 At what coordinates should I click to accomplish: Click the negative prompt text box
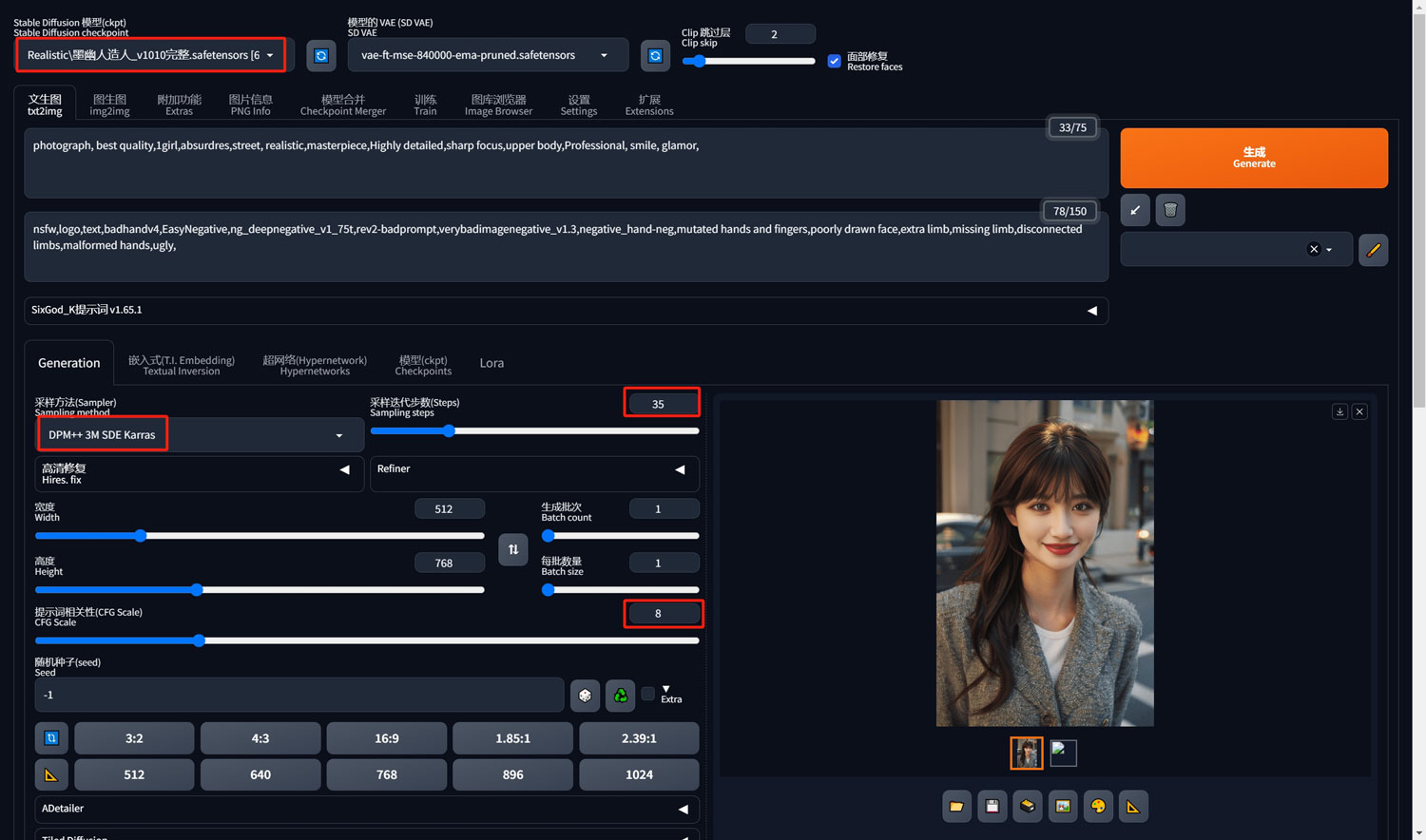[x=566, y=247]
